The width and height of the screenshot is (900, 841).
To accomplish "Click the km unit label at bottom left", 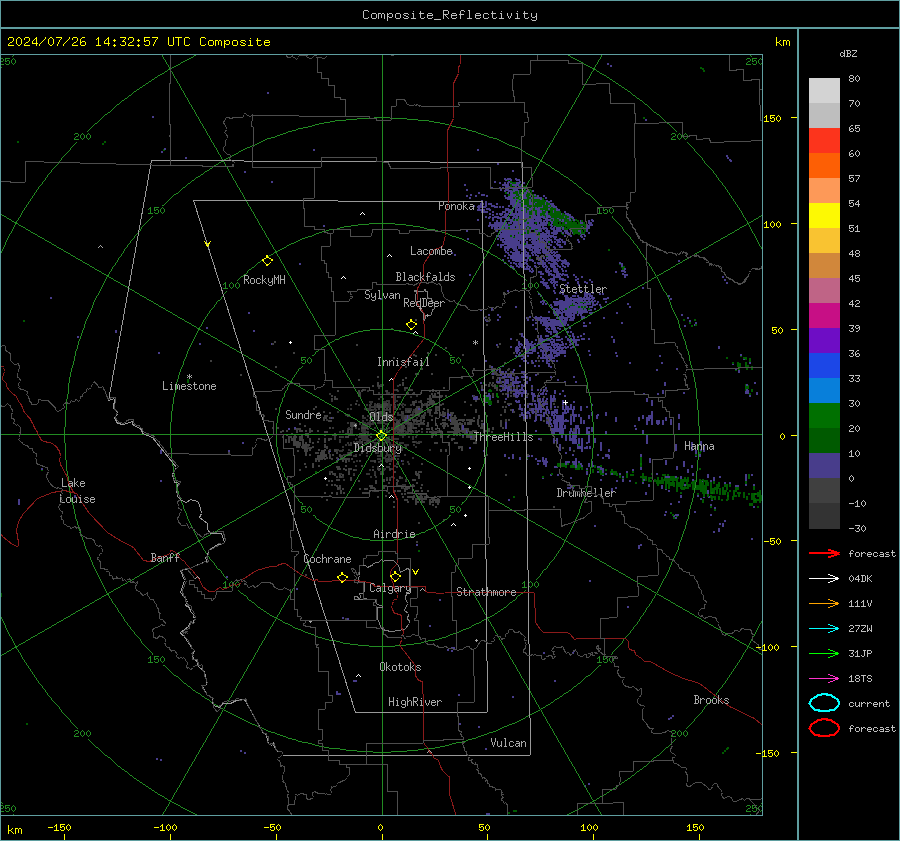I will (14, 830).
